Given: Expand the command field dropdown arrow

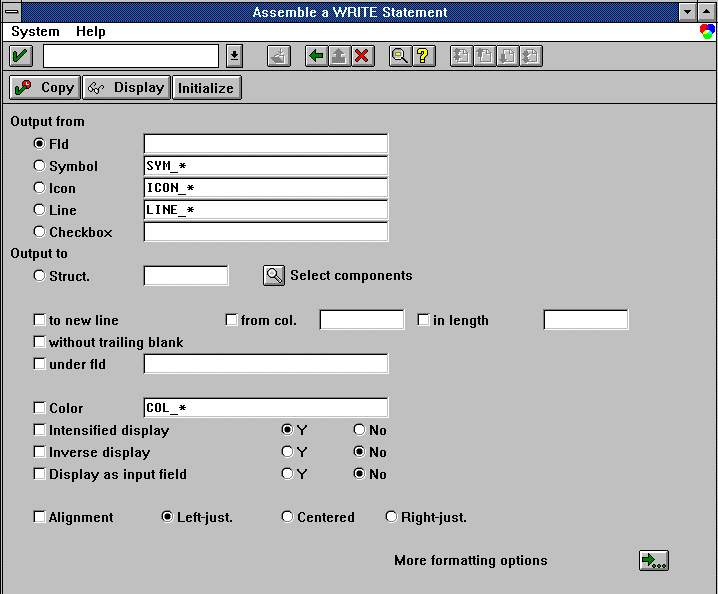Looking at the screenshot, I should tap(233, 56).
